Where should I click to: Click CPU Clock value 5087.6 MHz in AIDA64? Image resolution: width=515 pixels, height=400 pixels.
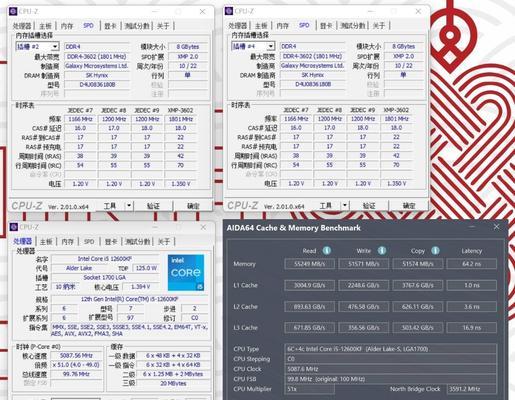tap(391, 369)
